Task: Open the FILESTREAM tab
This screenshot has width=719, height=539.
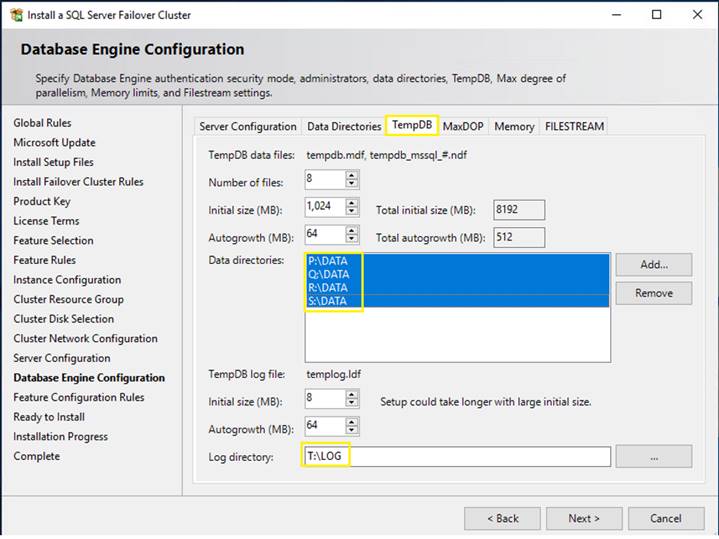Action: (x=575, y=127)
